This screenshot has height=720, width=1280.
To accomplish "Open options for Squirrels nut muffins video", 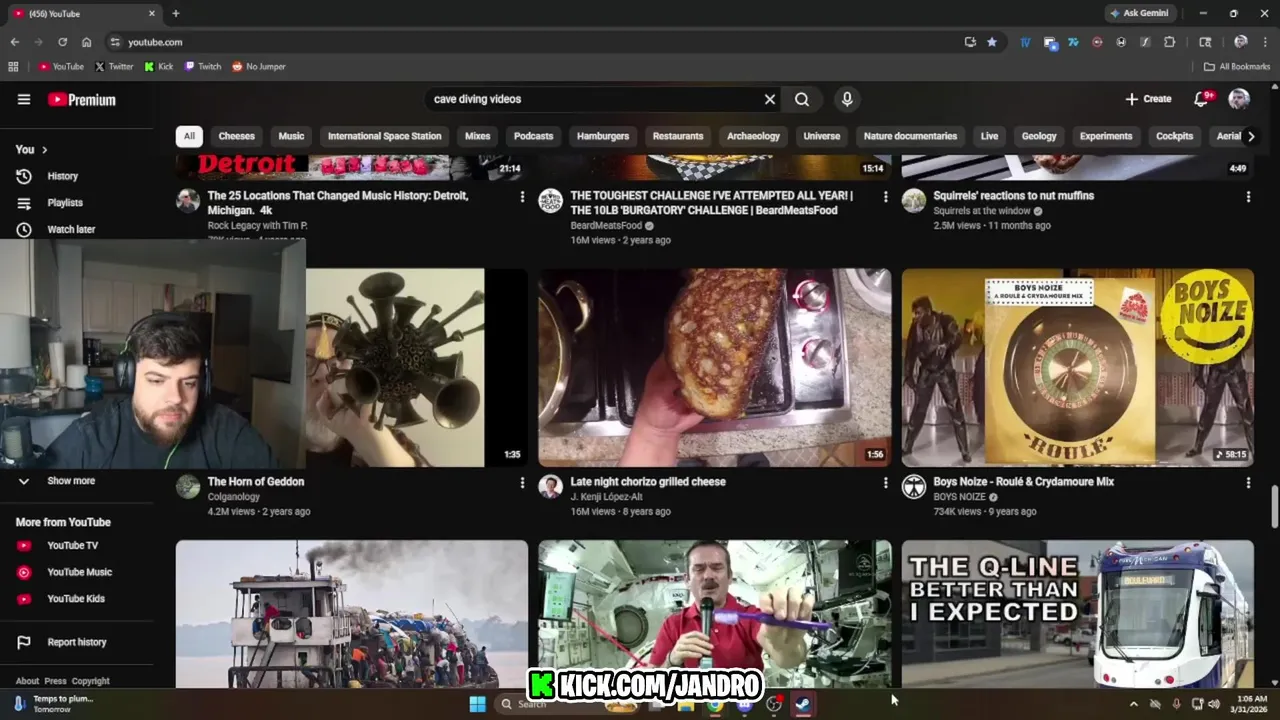I will [x=1248, y=197].
